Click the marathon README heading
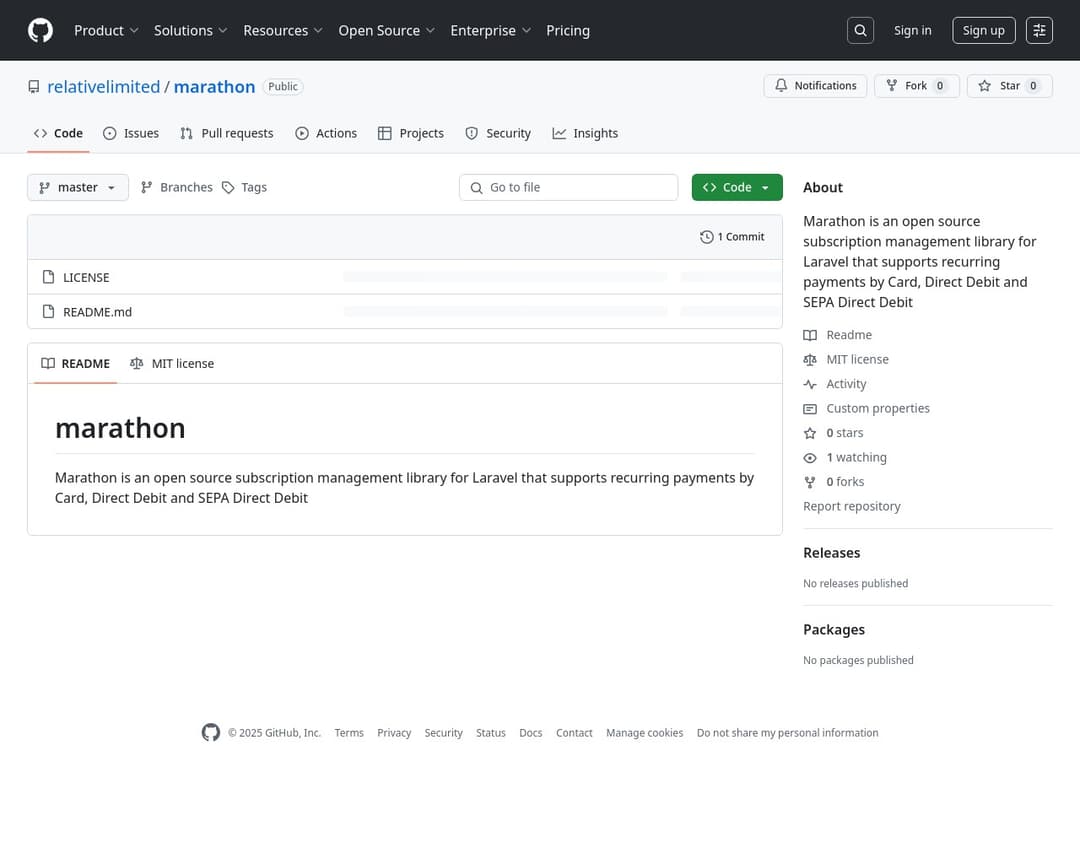Screen dimensions: 1080x864 [120, 429]
